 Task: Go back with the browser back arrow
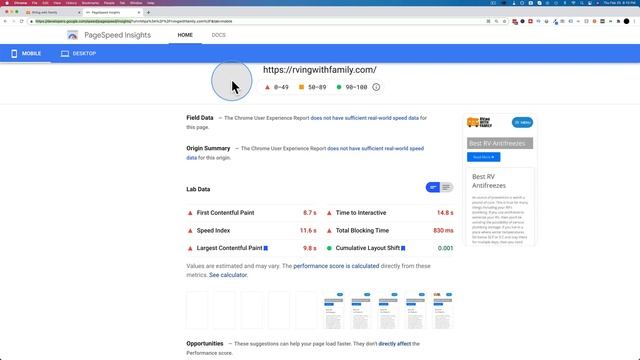point(5,21)
